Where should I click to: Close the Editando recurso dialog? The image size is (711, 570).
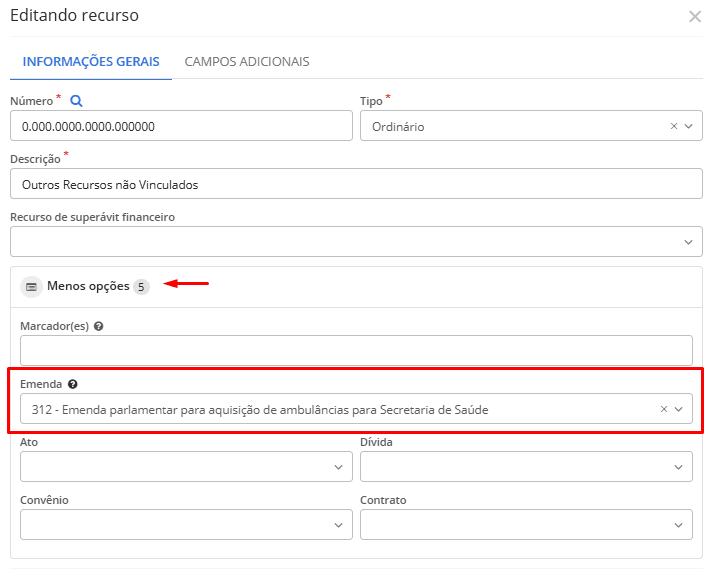tap(694, 16)
